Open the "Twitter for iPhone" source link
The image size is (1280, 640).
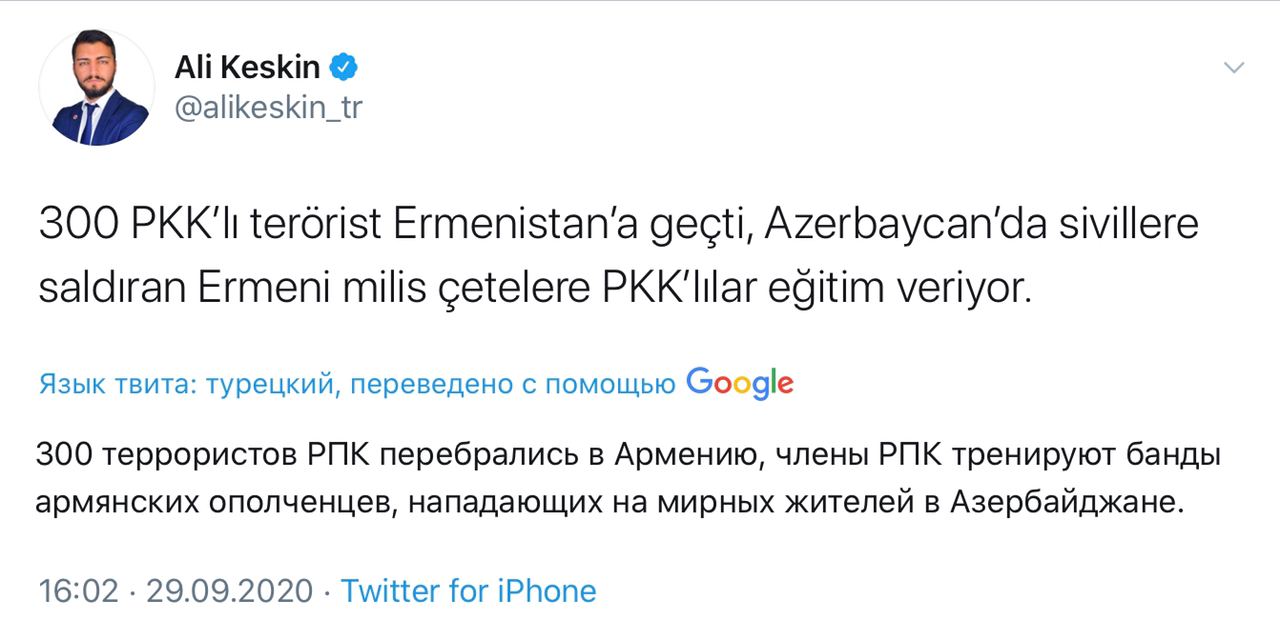coord(468,591)
